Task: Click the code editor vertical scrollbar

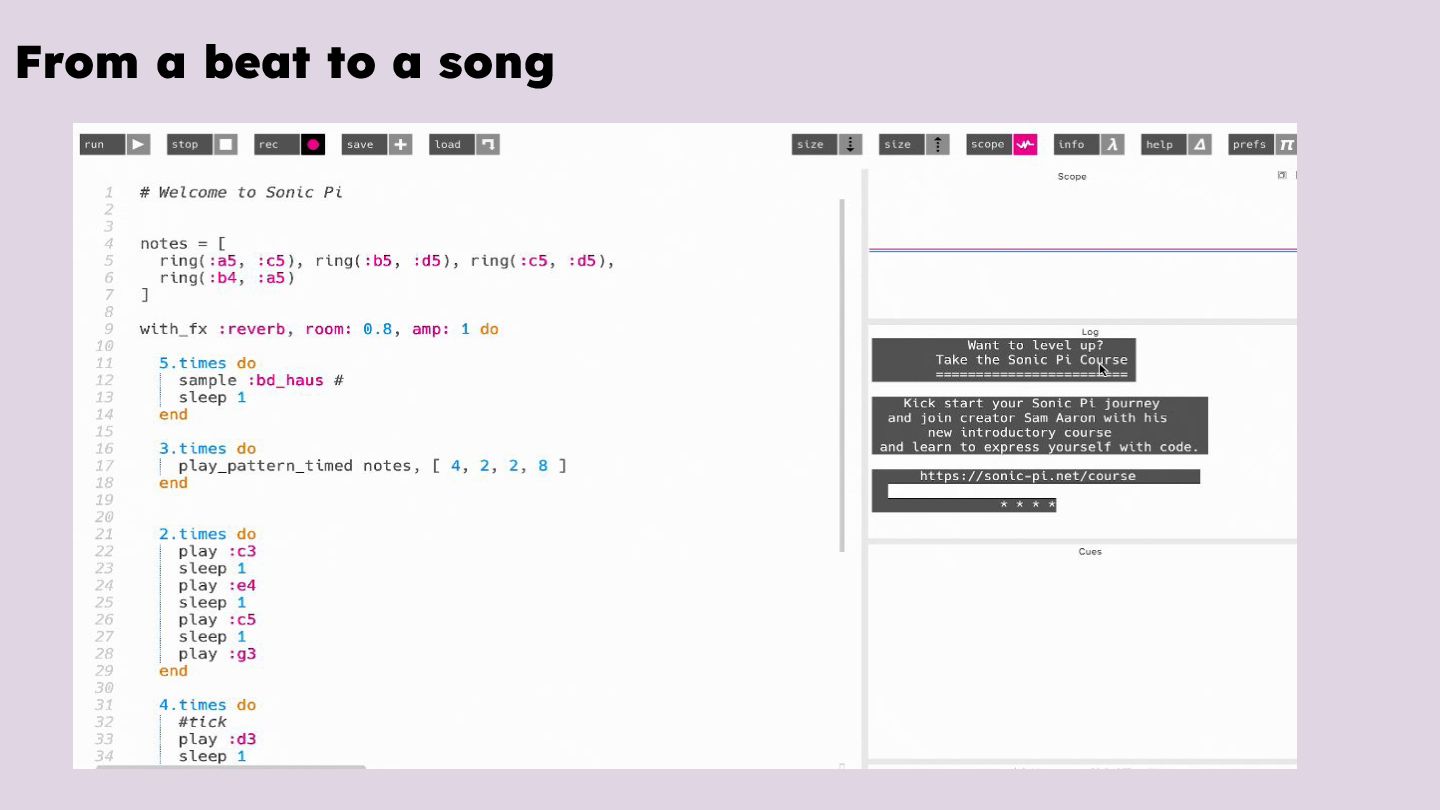Action: (842, 375)
